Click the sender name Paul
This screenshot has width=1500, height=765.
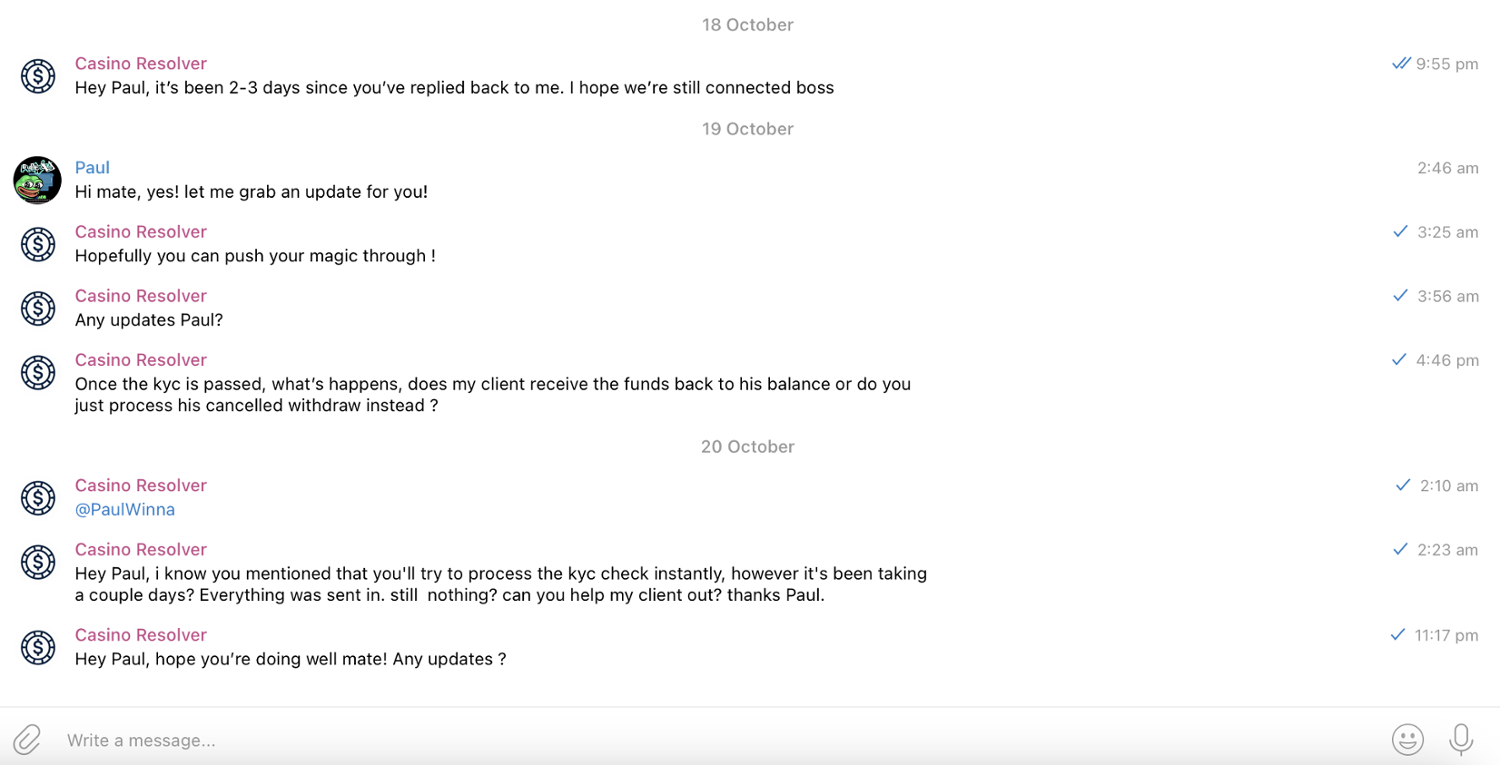coord(92,168)
